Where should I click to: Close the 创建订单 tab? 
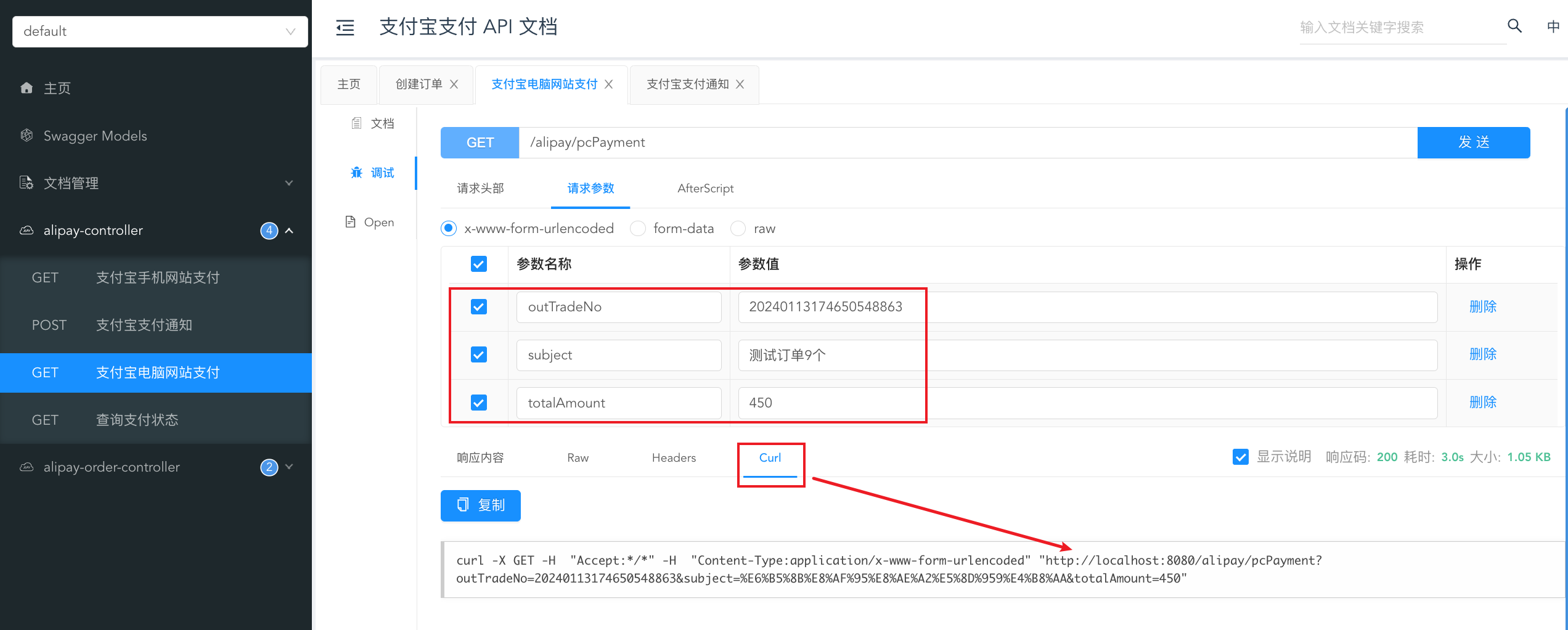(x=454, y=84)
